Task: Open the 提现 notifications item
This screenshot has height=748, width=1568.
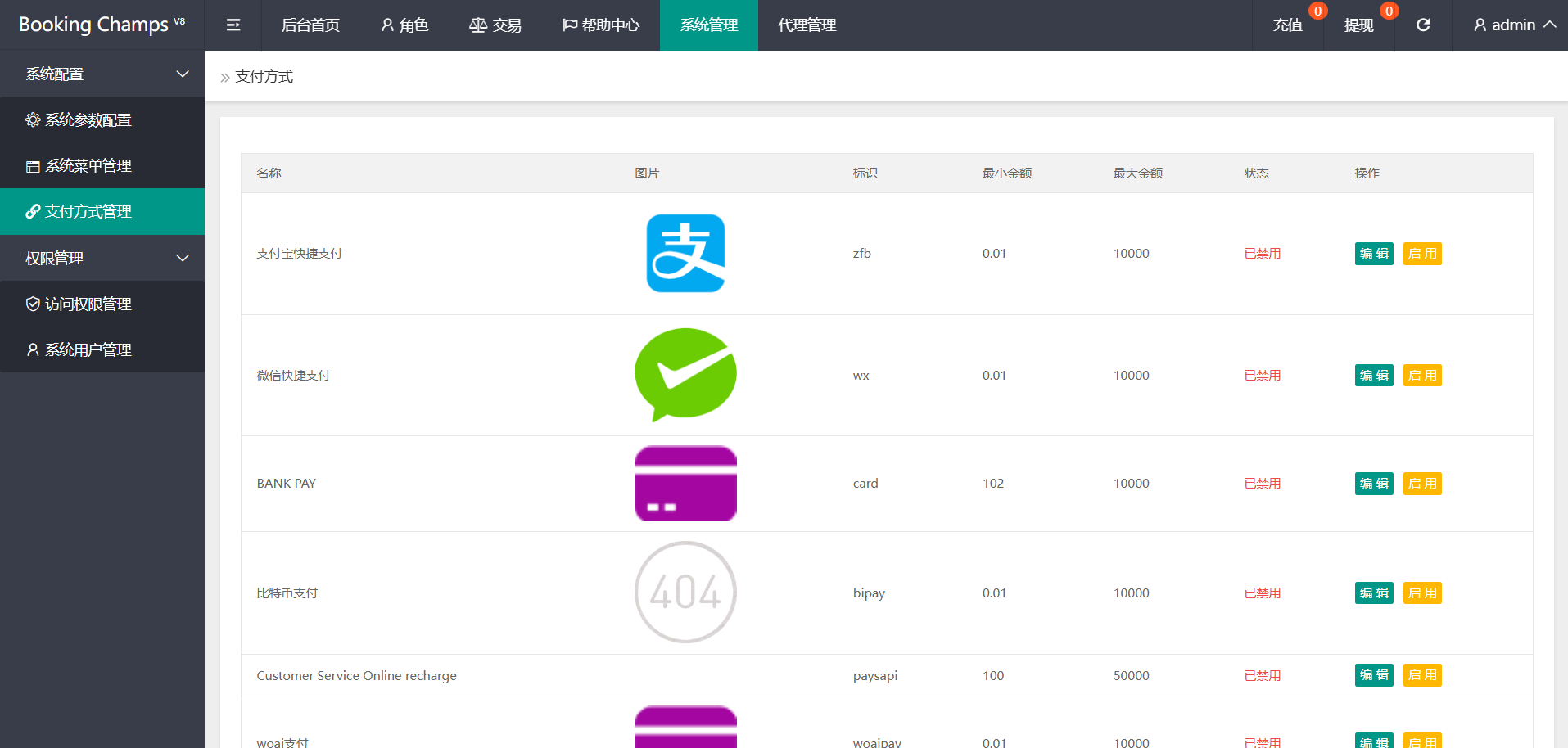Action: pyautogui.click(x=1359, y=25)
